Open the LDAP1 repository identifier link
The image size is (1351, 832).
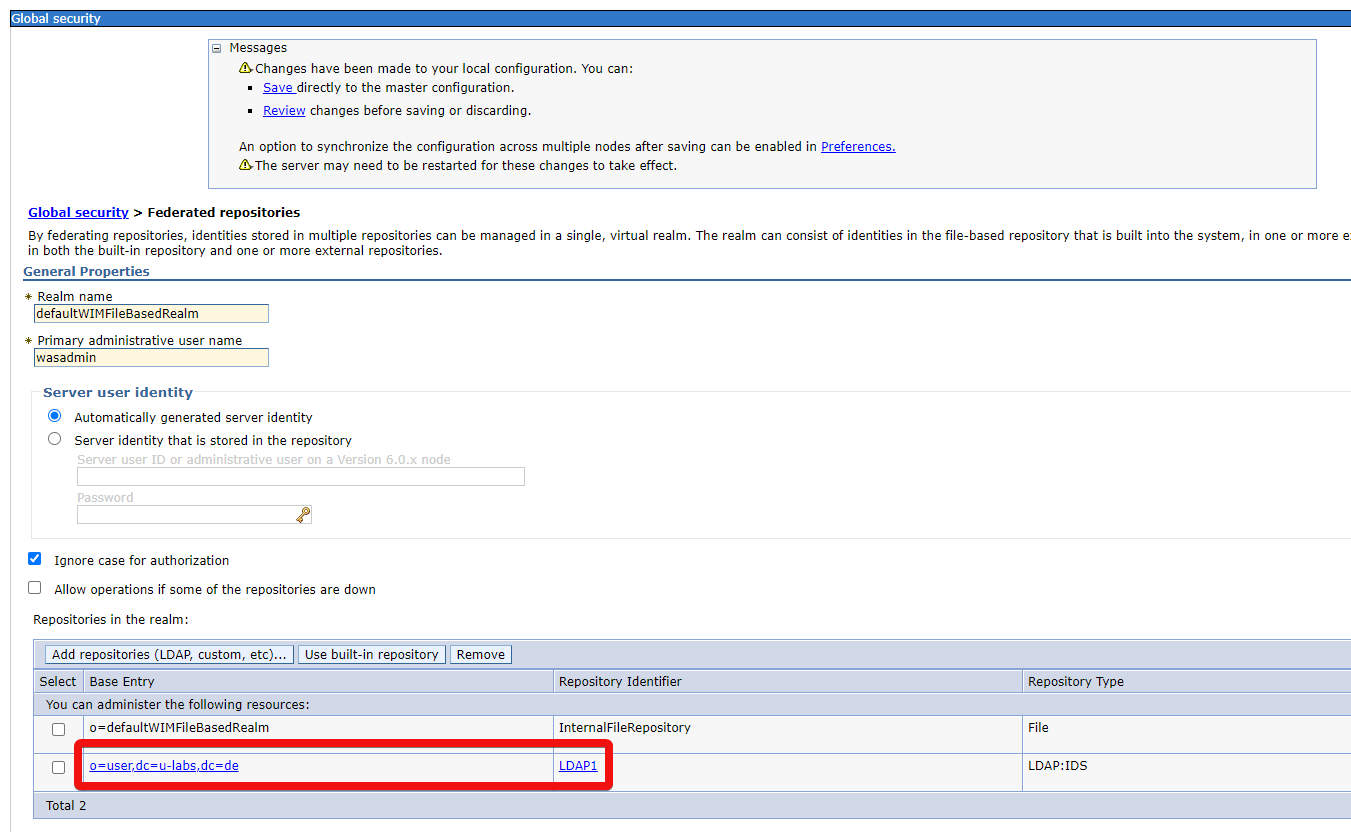[578, 766]
